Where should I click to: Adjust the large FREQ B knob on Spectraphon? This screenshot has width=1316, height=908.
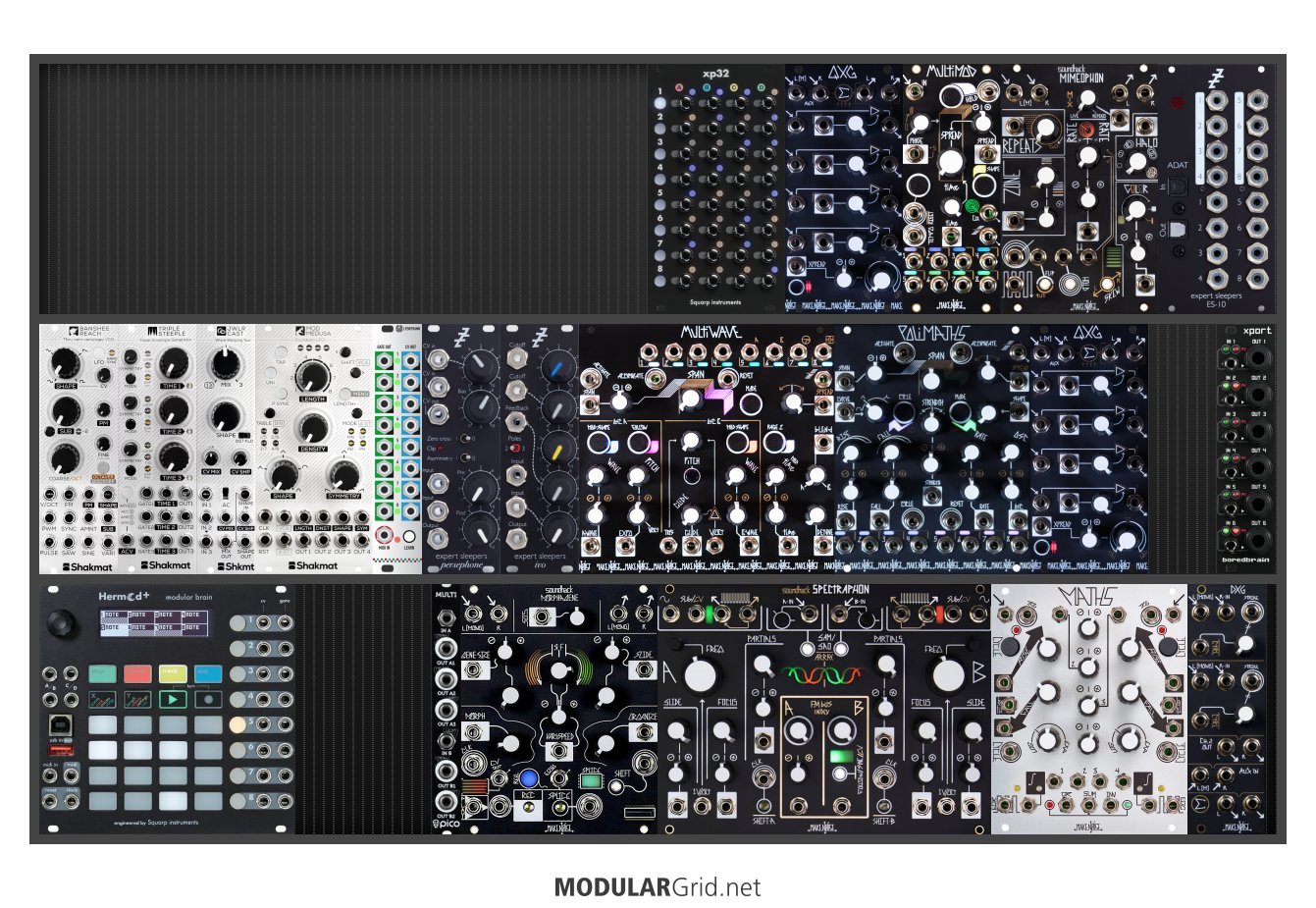tap(948, 675)
